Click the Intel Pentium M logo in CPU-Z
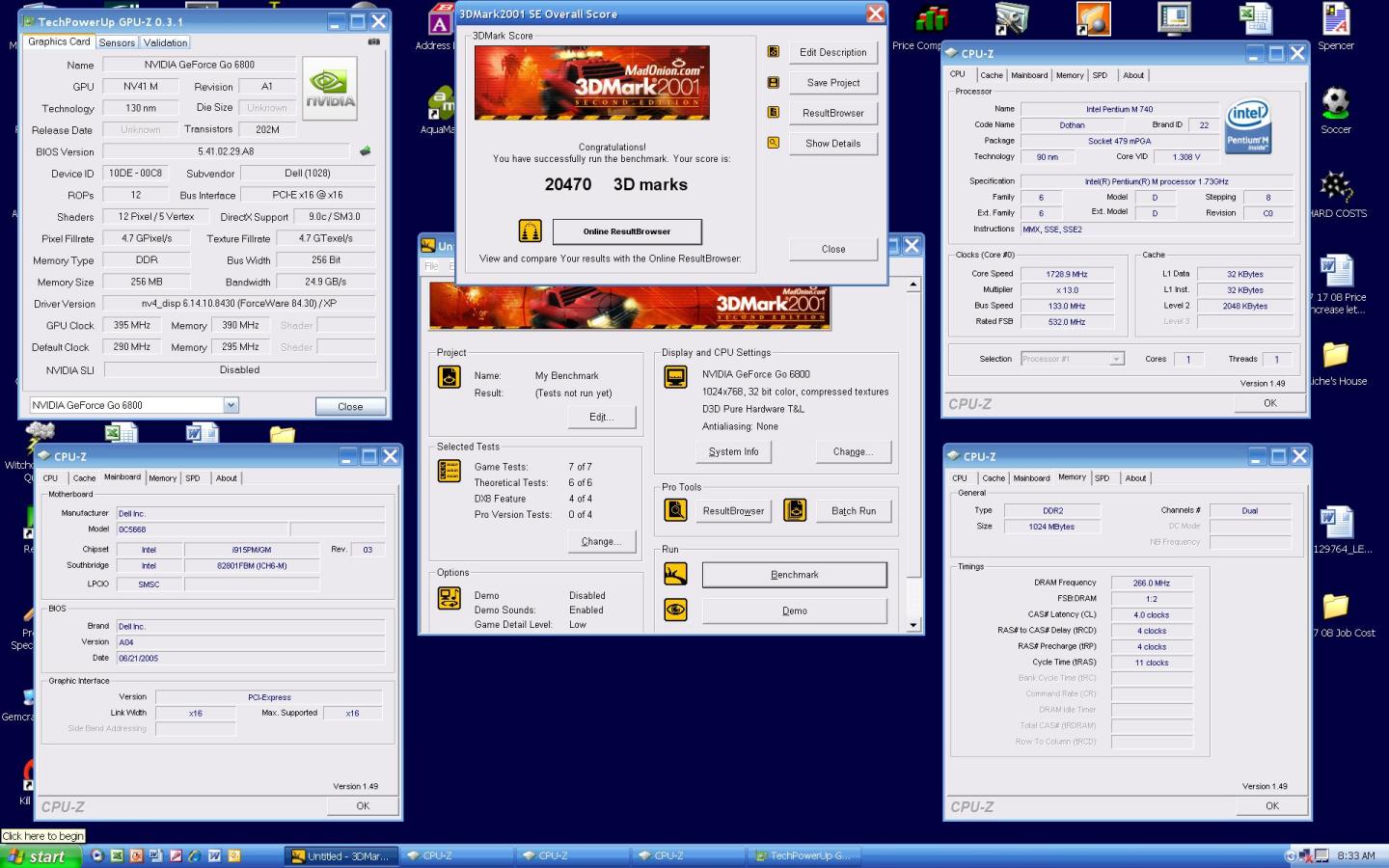The height and width of the screenshot is (868, 1389). tap(1249, 127)
